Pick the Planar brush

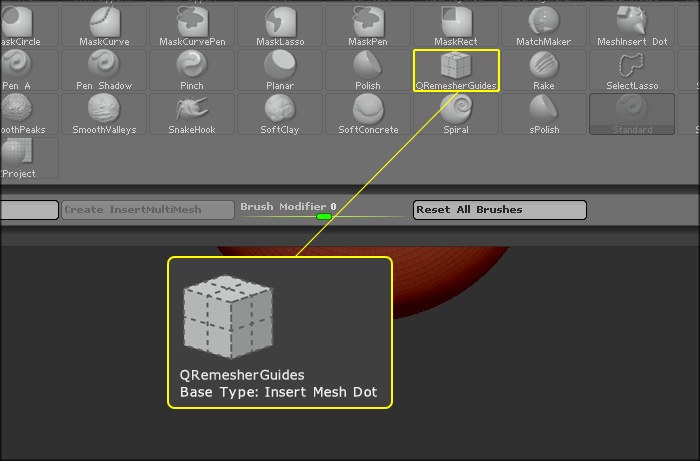pos(280,70)
